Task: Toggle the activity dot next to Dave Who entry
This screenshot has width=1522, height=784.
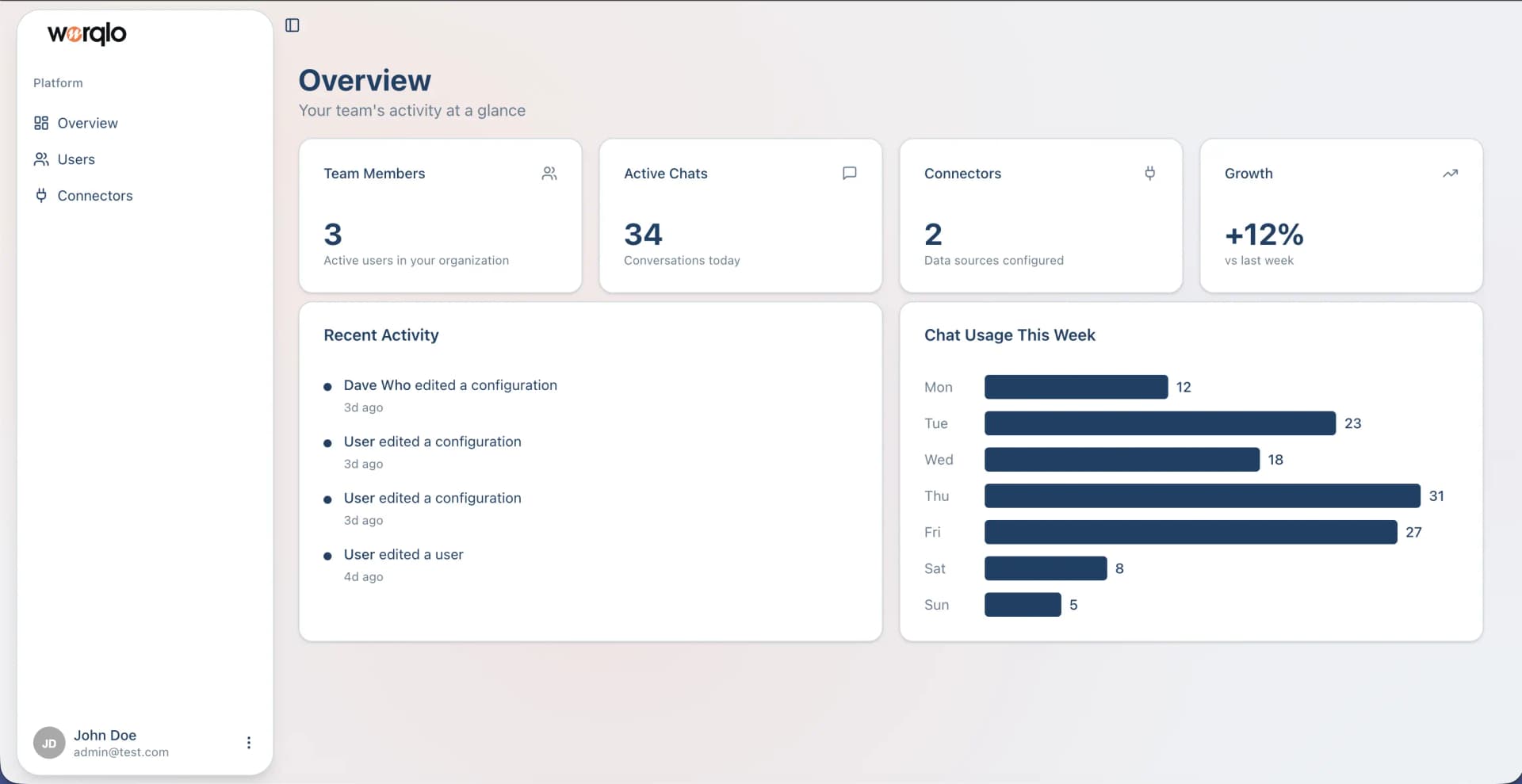Action: (328, 387)
